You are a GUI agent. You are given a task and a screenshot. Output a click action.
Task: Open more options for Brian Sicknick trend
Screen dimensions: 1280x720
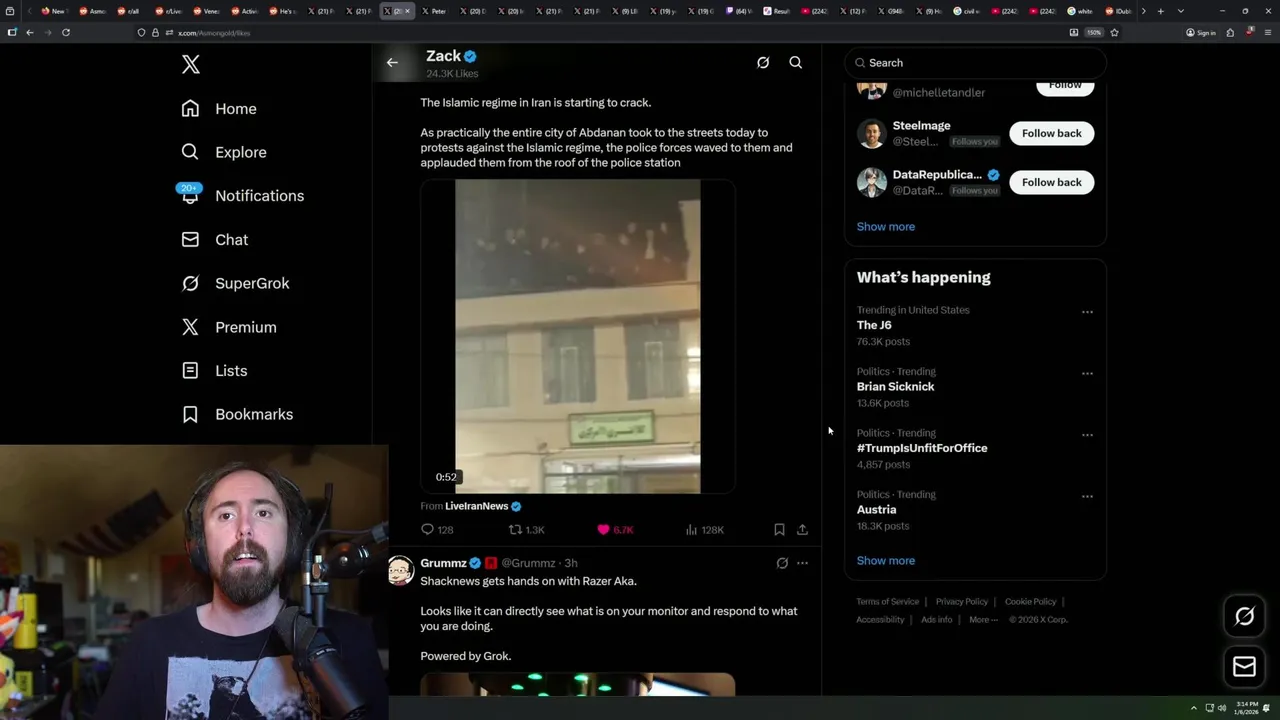click(1087, 374)
